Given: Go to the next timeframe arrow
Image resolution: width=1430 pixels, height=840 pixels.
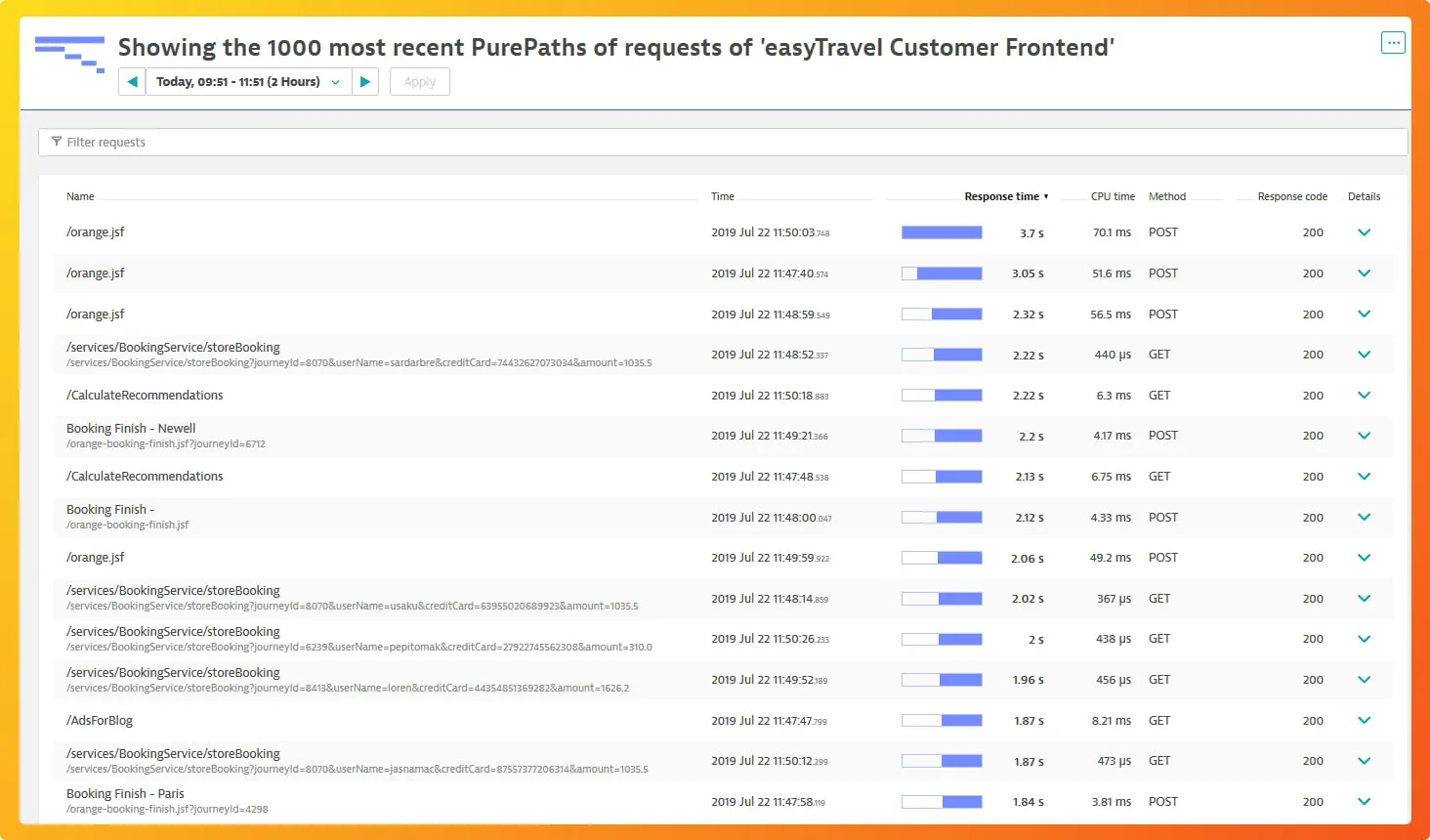Looking at the screenshot, I should coord(365,81).
